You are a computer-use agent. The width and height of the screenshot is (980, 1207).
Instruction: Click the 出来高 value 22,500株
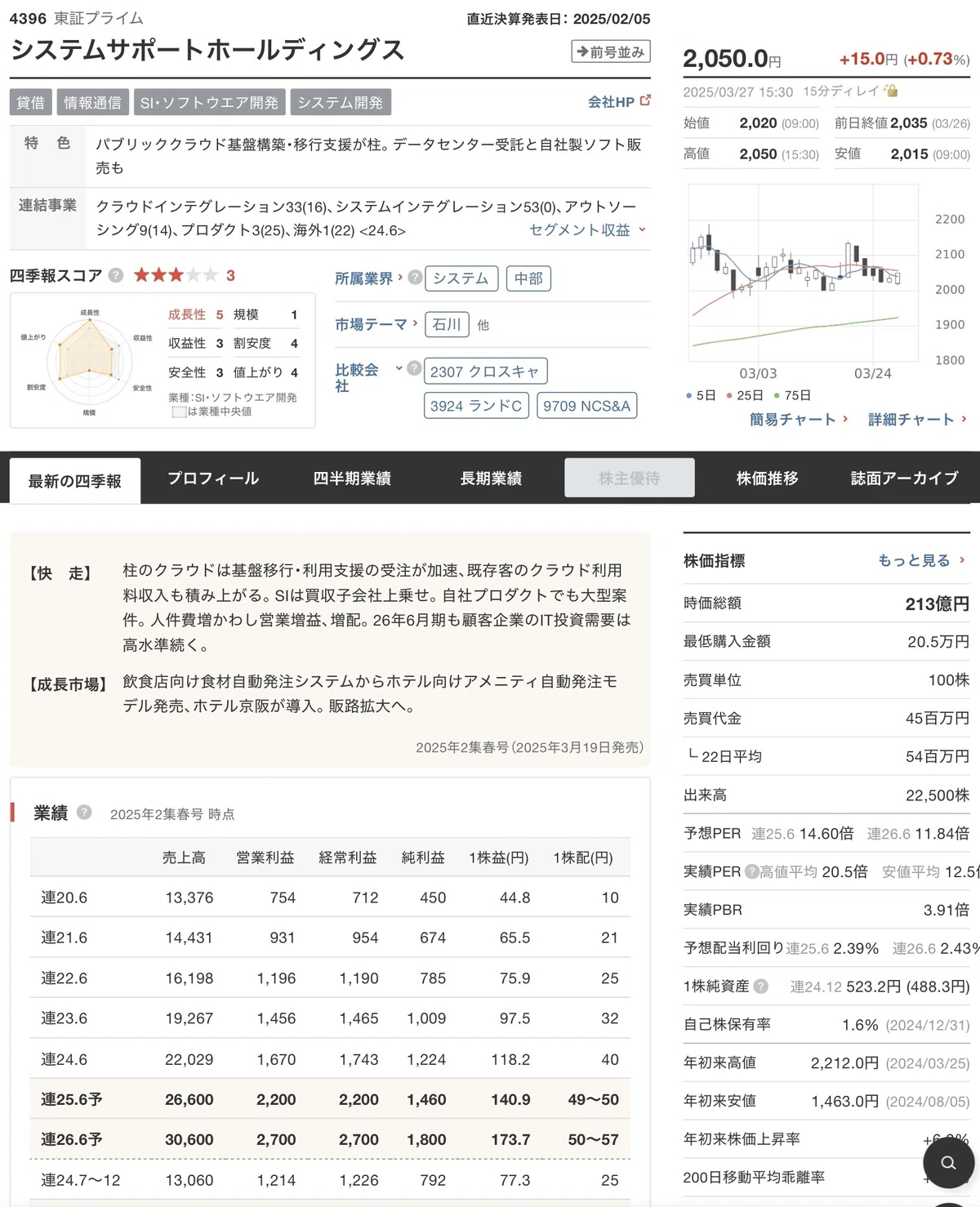pos(938,795)
